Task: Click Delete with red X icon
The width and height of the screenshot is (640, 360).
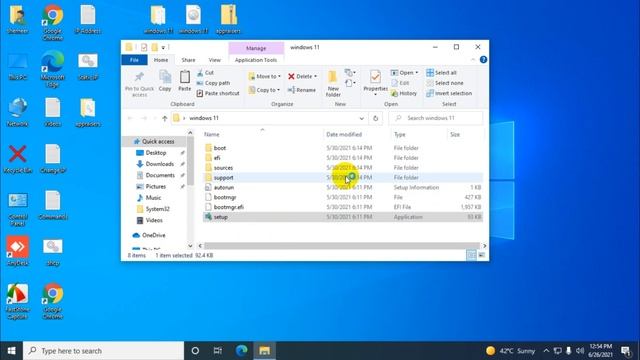Action: click(302, 76)
